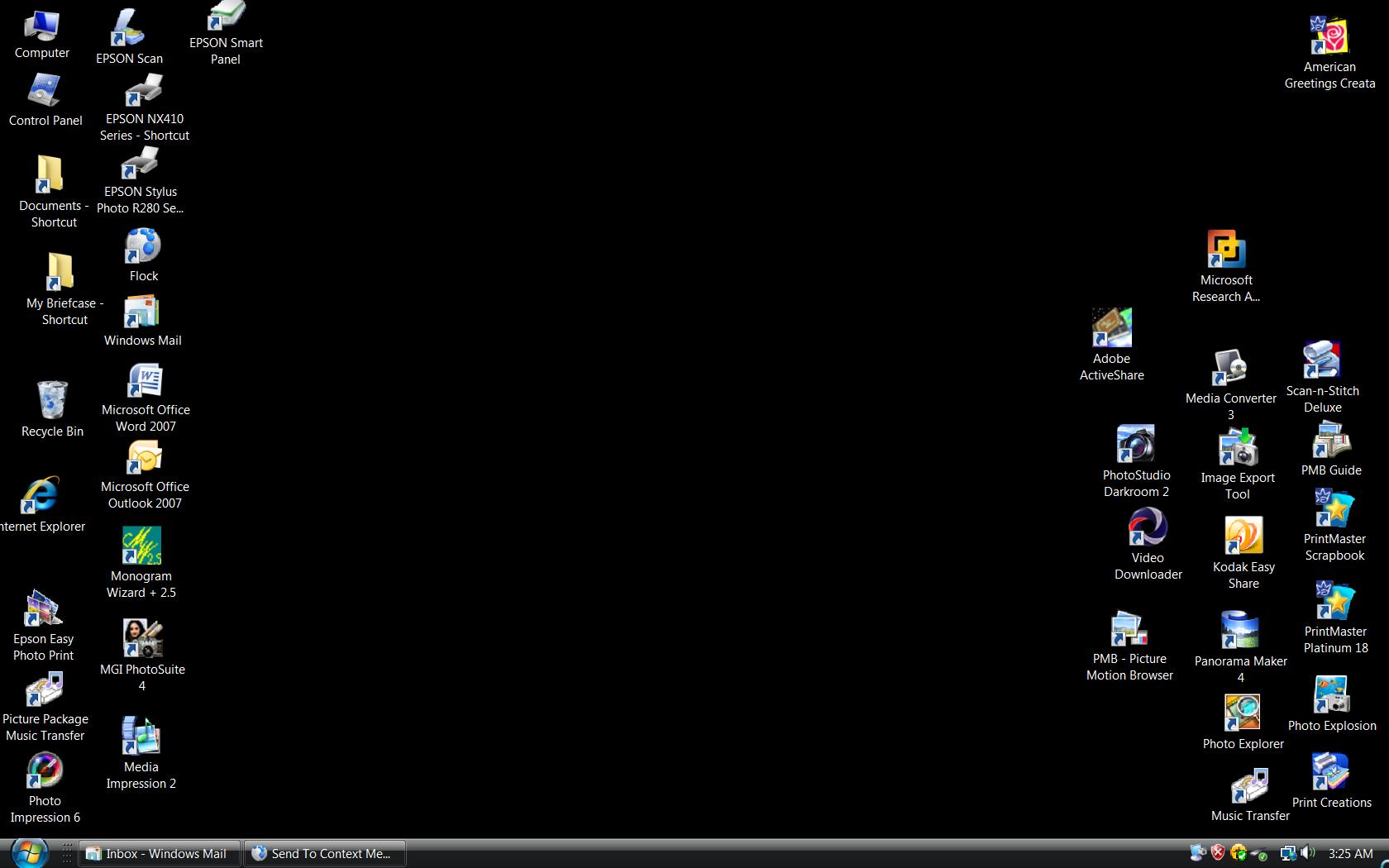This screenshot has height=868, width=1389.
Task: Select the PrintMaster Platinum 18 icon
Action: pyautogui.click(x=1335, y=601)
